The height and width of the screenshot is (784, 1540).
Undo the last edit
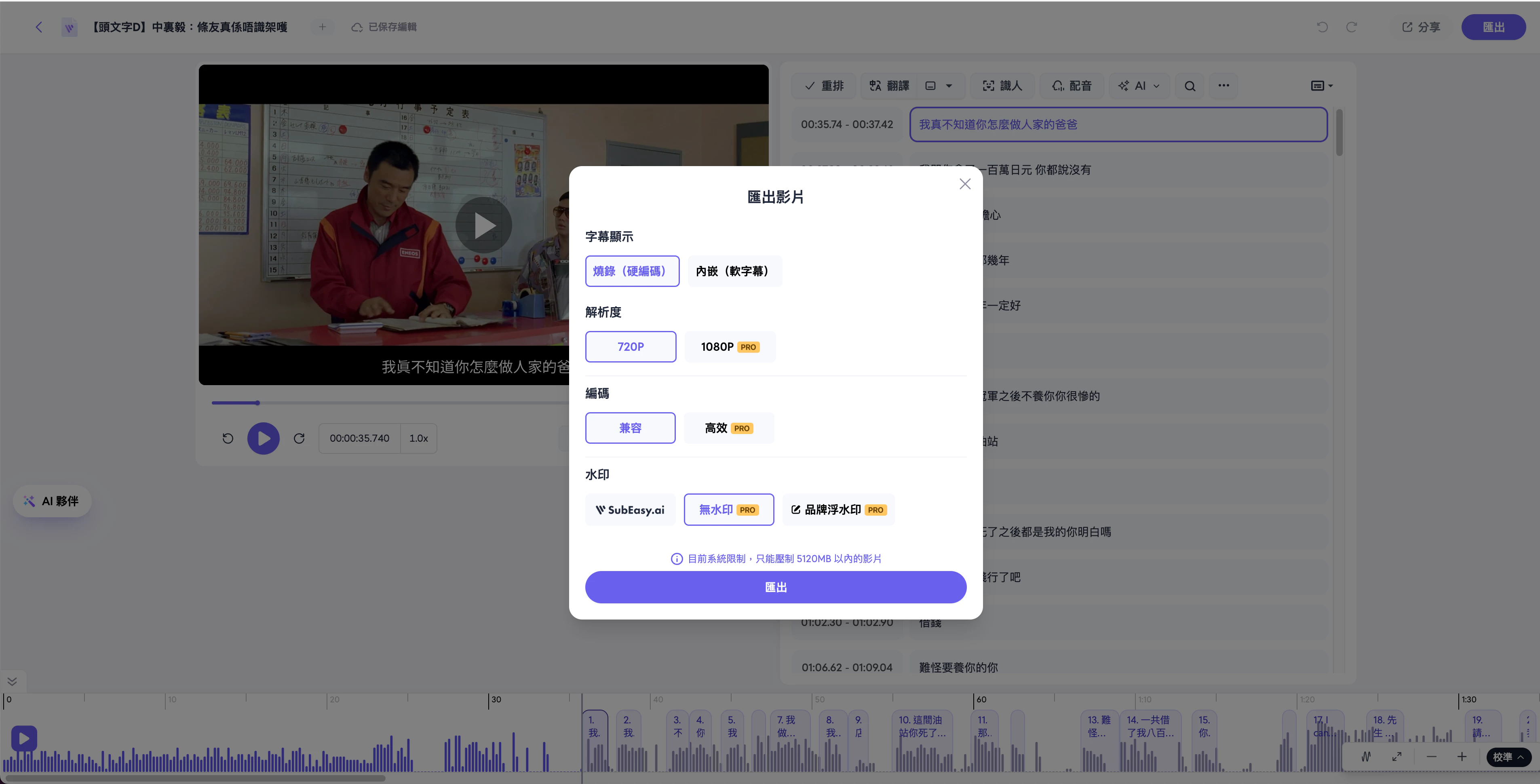(x=1323, y=27)
